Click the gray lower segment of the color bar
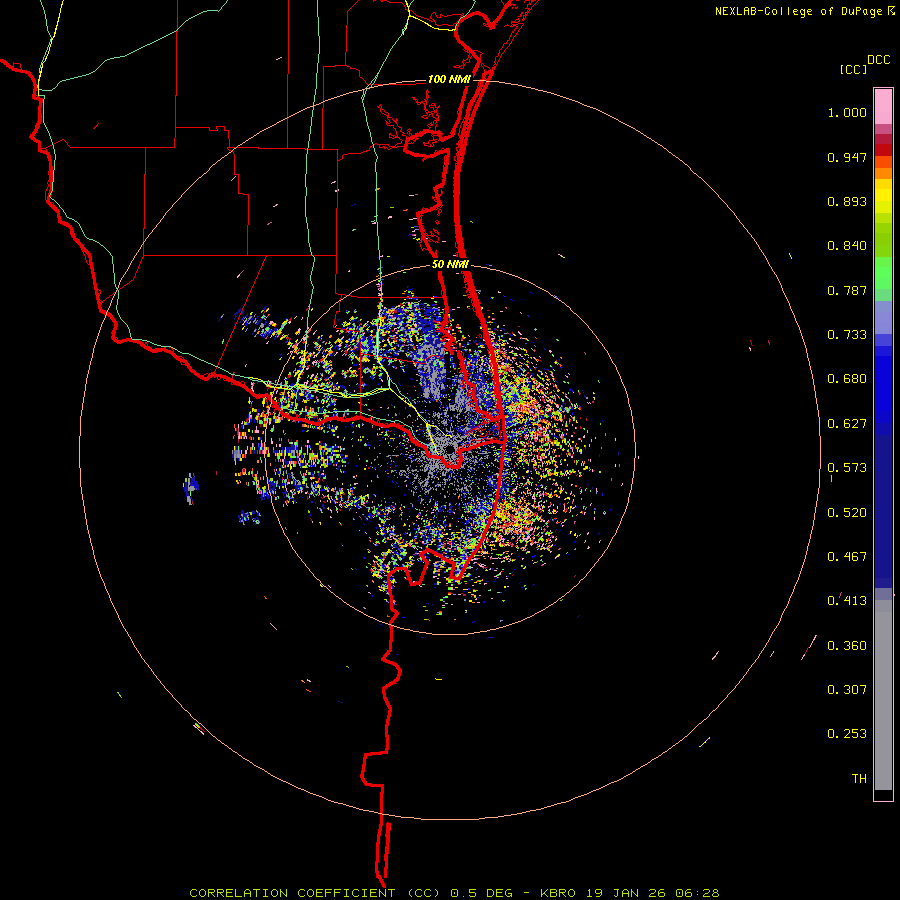This screenshot has height=900, width=900. (x=883, y=695)
